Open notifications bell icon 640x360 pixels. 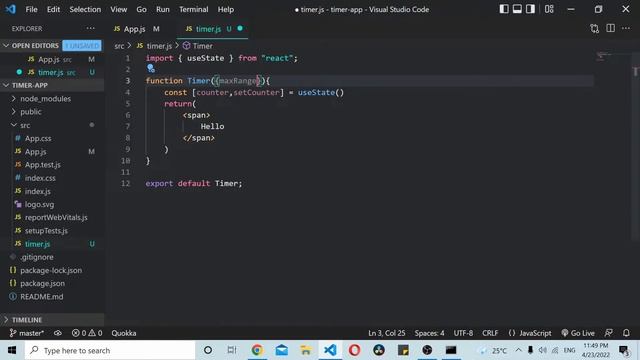coord(626,333)
